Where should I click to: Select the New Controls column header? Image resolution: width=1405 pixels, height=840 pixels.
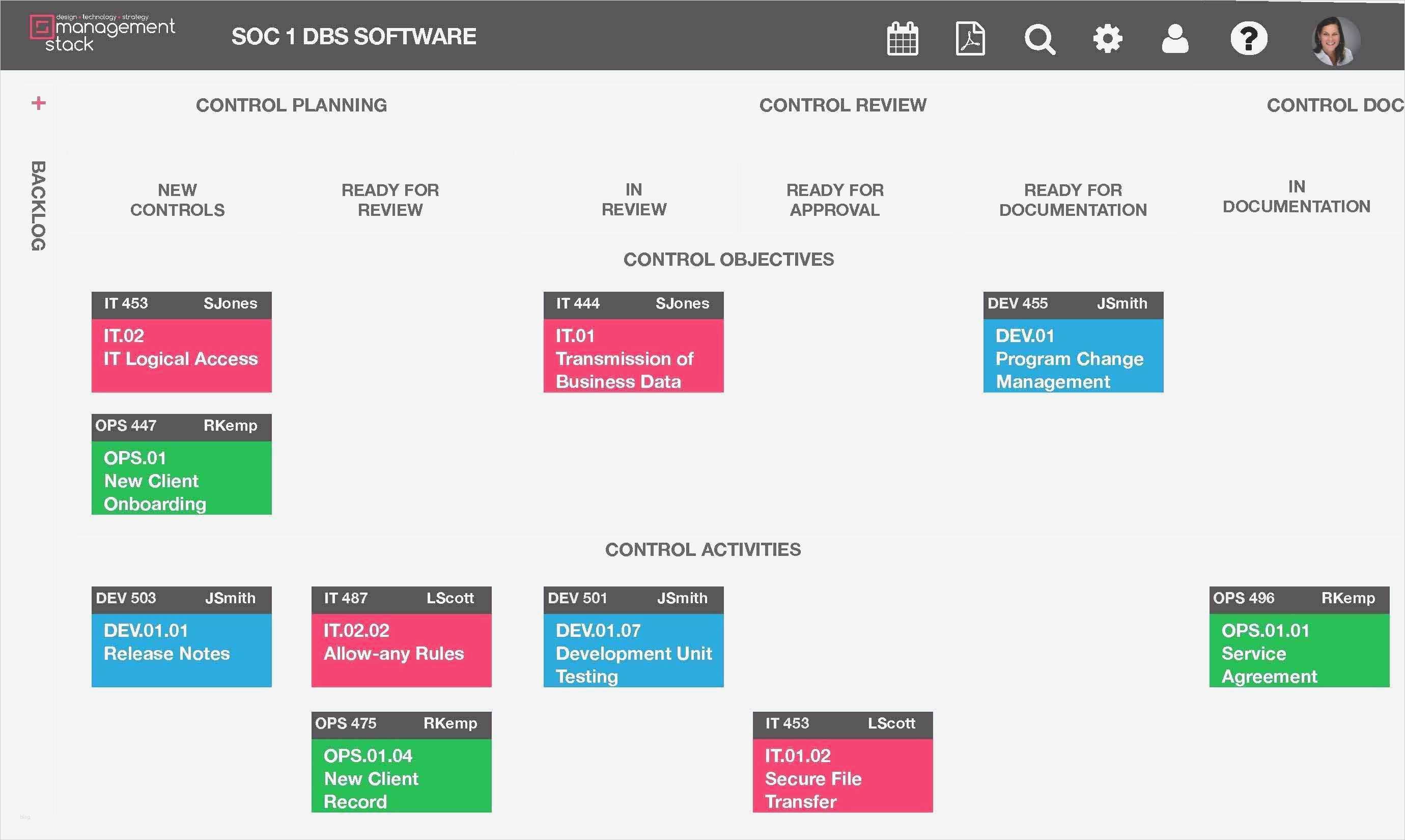(177, 200)
